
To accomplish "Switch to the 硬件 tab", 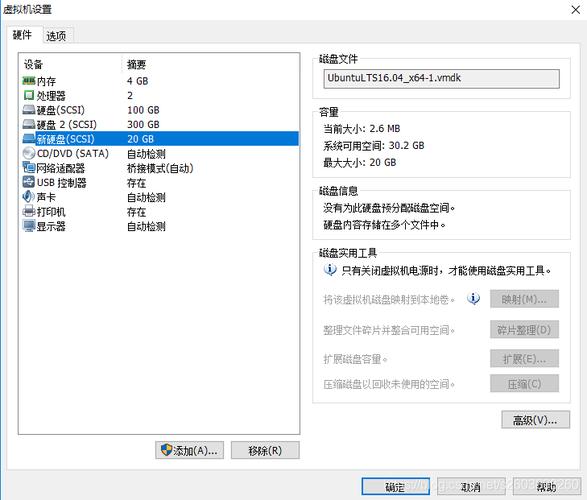I will pyautogui.click(x=22, y=35).
